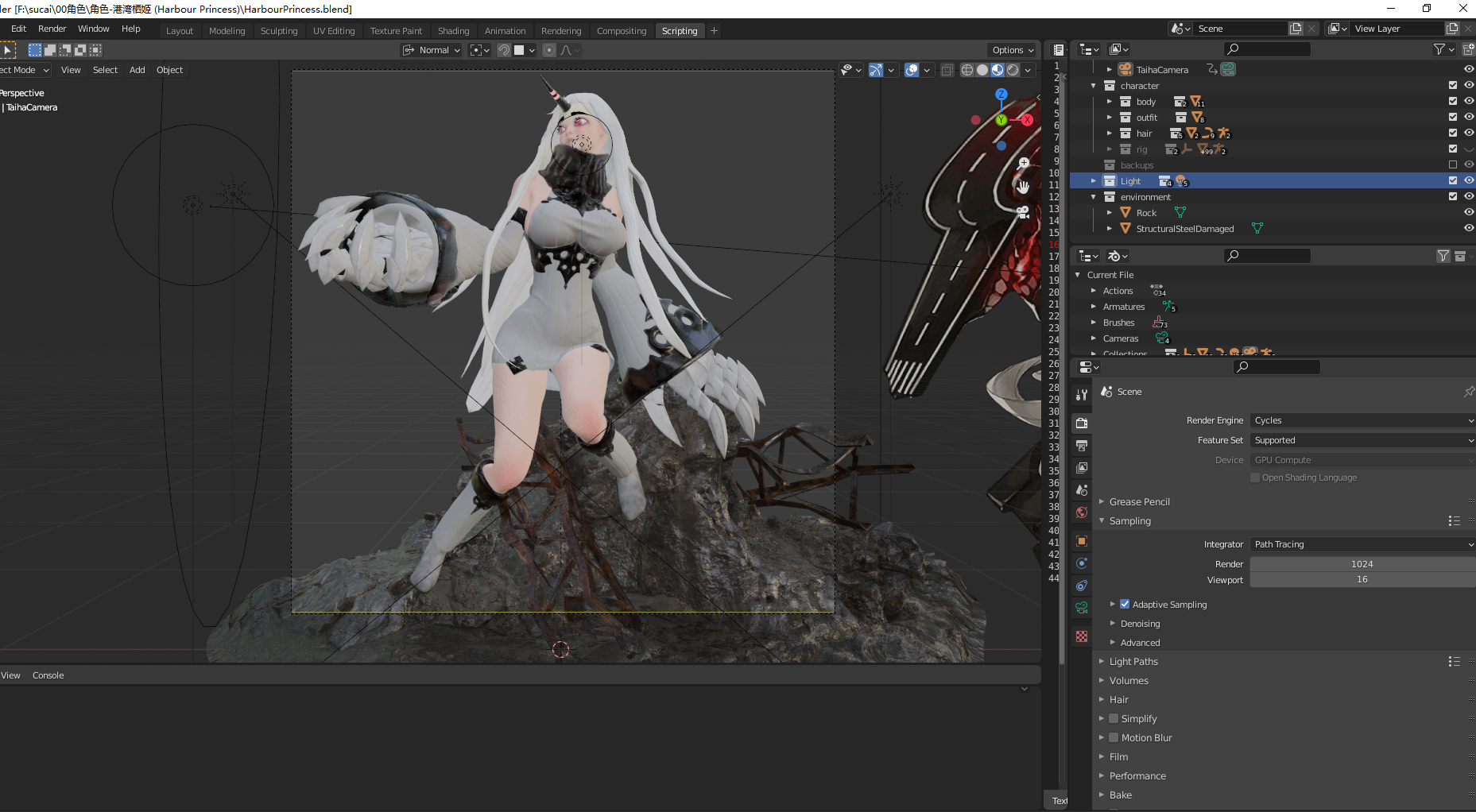The image size is (1476, 812).
Task: Switch viewport to Material Preview shading
Action: (998, 70)
